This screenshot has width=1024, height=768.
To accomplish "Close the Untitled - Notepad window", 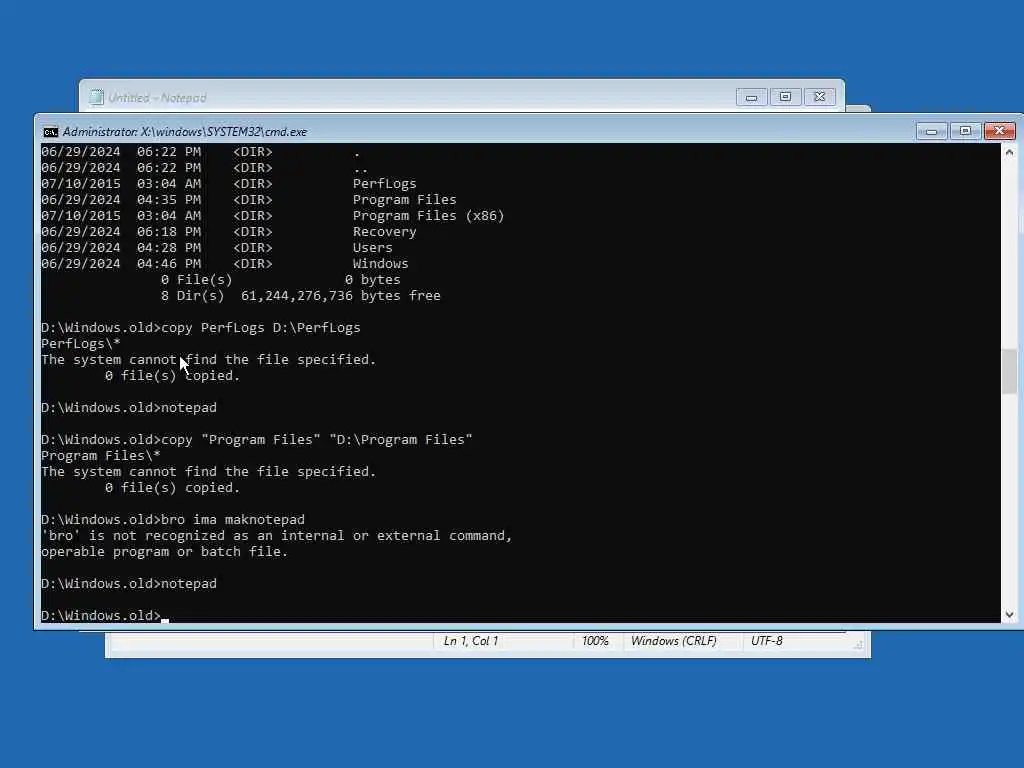I will [820, 97].
